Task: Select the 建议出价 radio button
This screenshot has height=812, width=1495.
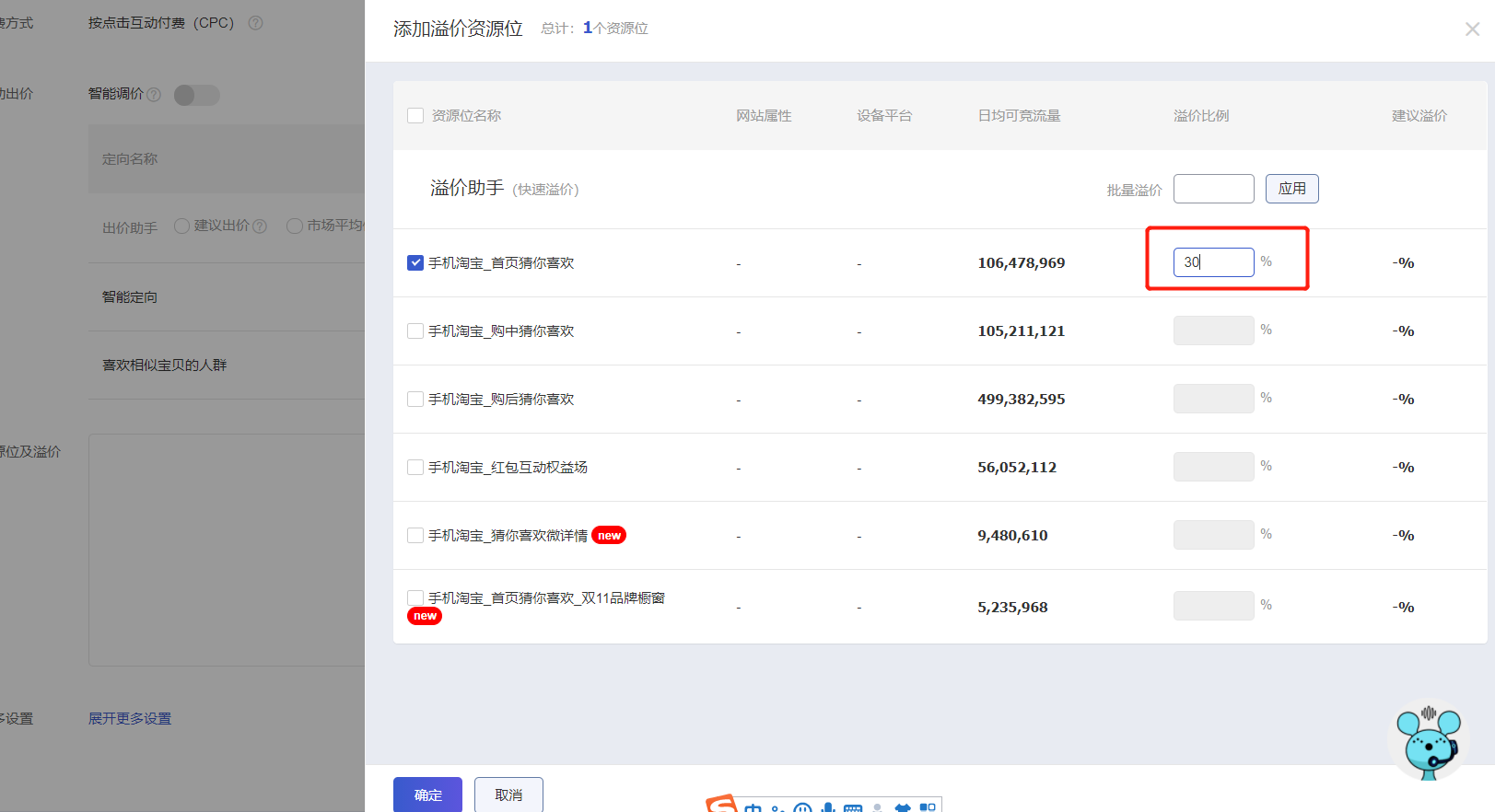Action: click(x=181, y=226)
